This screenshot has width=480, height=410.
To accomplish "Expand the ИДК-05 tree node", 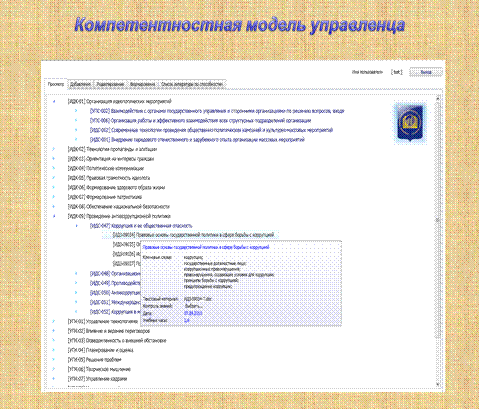I will pos(54,178).
